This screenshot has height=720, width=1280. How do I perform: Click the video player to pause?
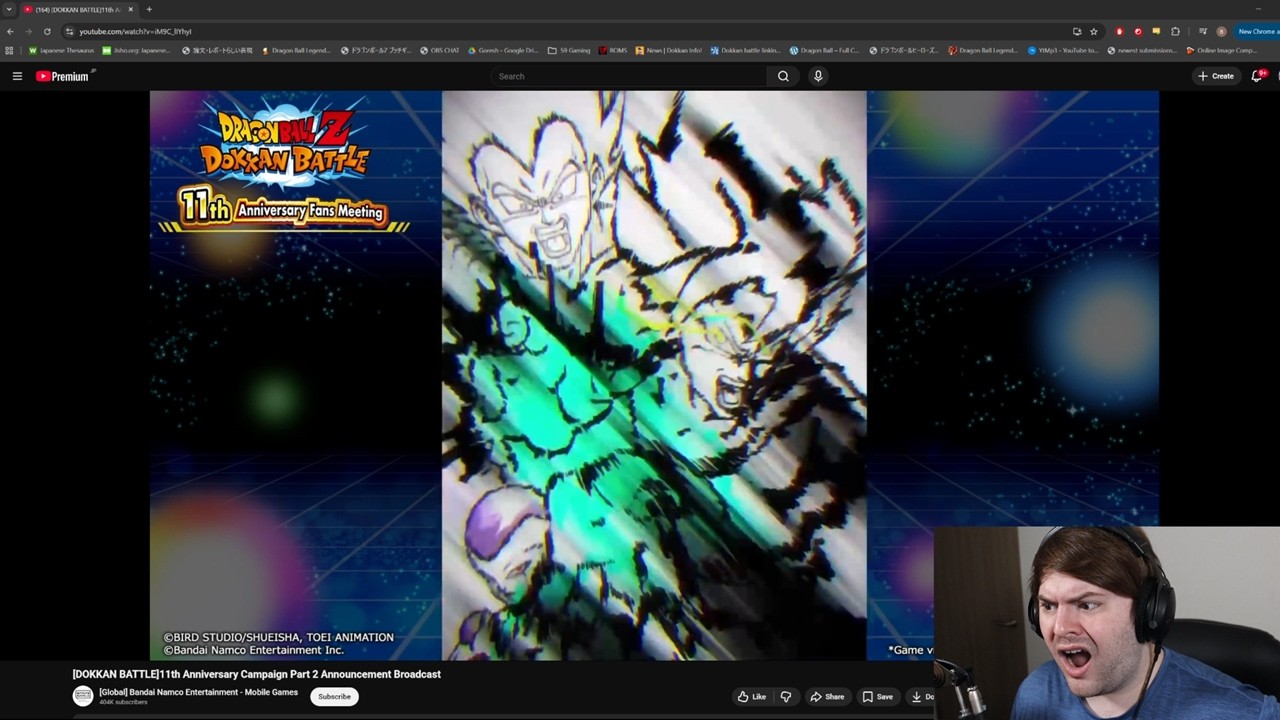coord(654,375)
